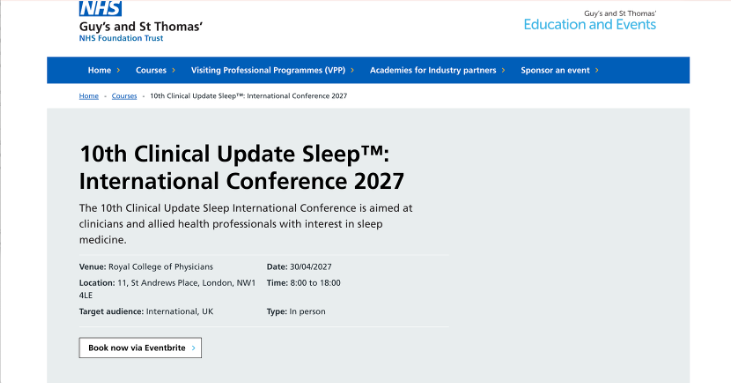Click the arrow icon in Book now button
The height and width of the screenshot is (384, 732).
pos(193,348)
